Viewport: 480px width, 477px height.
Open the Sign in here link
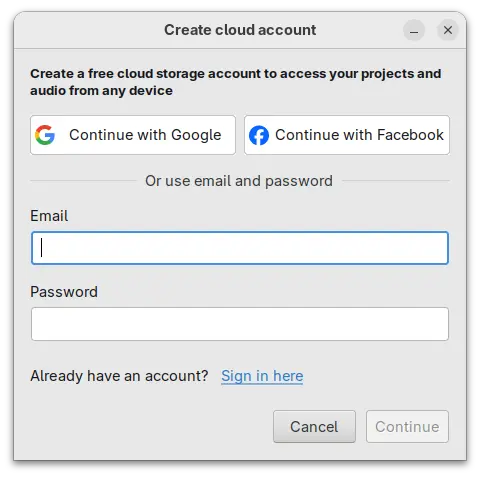pos(262,376)
